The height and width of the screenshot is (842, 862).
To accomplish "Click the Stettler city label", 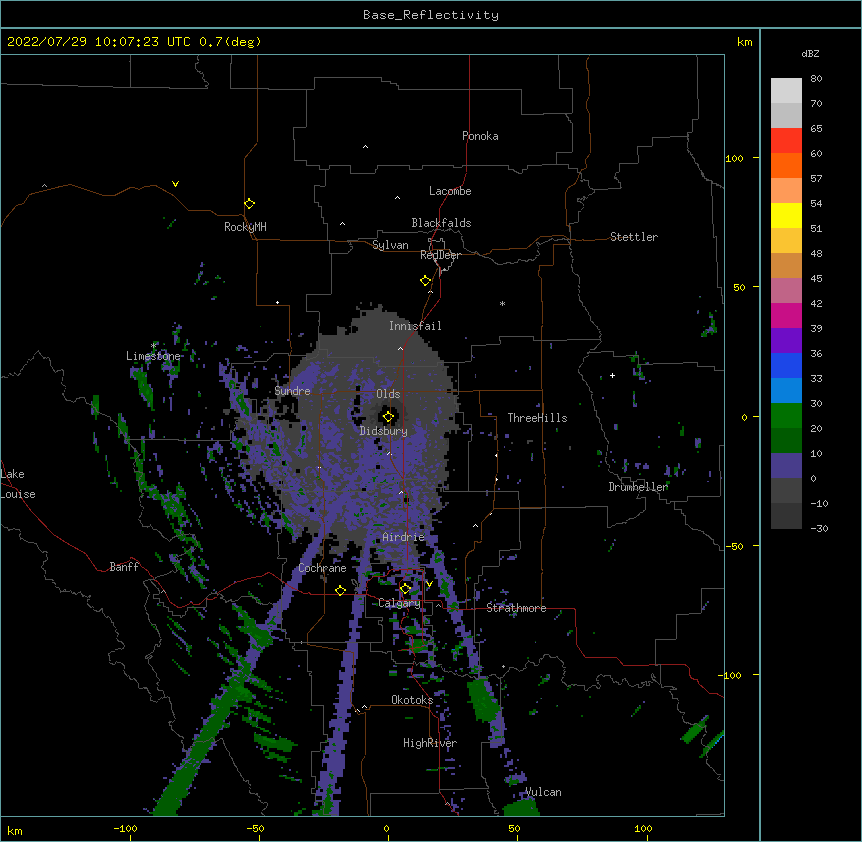I will 633,237.
